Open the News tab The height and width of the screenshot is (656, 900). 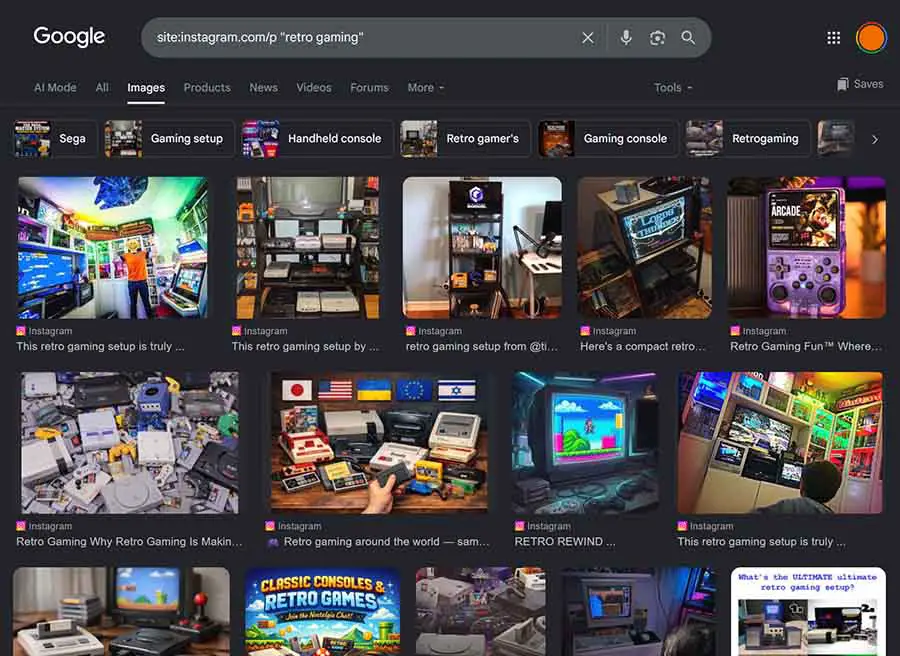coord(263,88)
